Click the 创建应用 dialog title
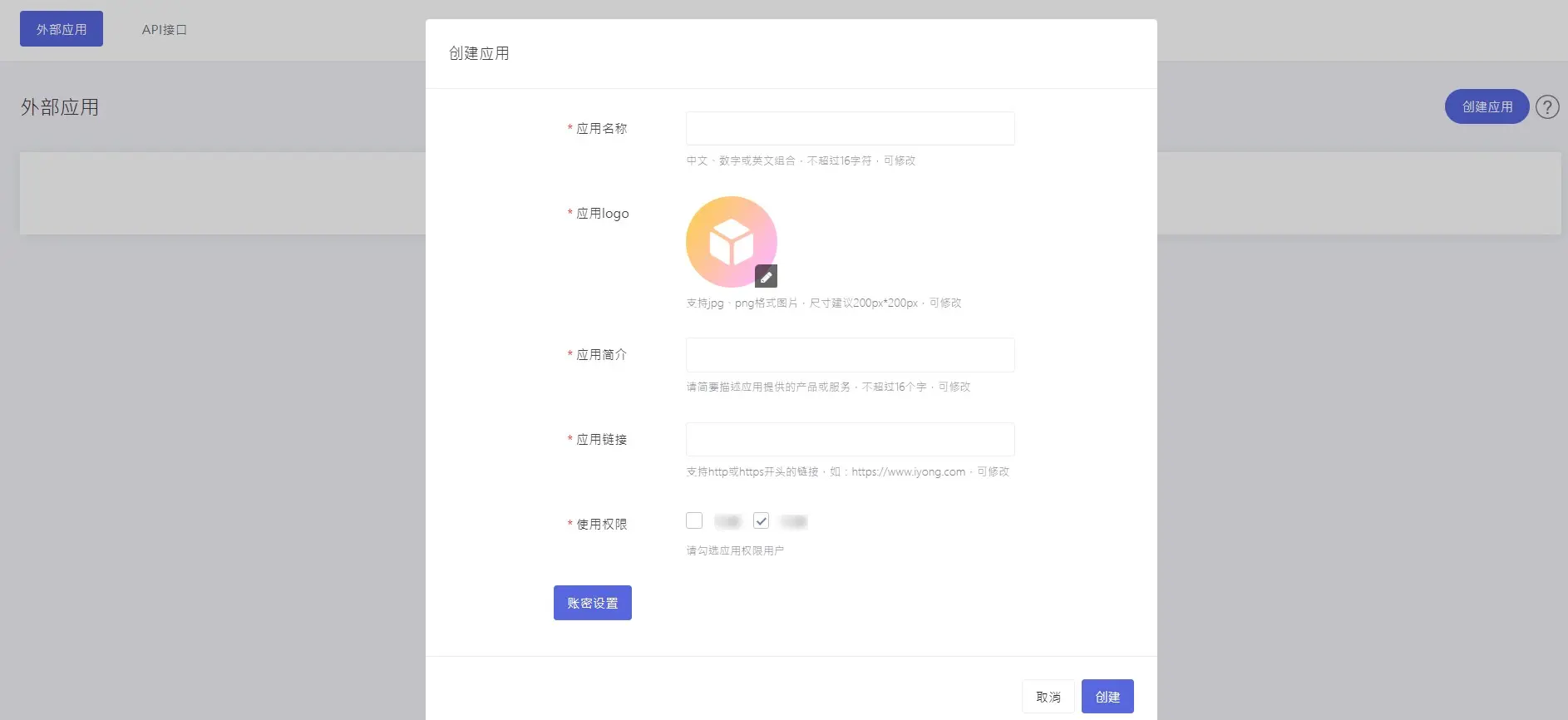1568x720 pixels. pyautogui.click(x=479, y=54)
